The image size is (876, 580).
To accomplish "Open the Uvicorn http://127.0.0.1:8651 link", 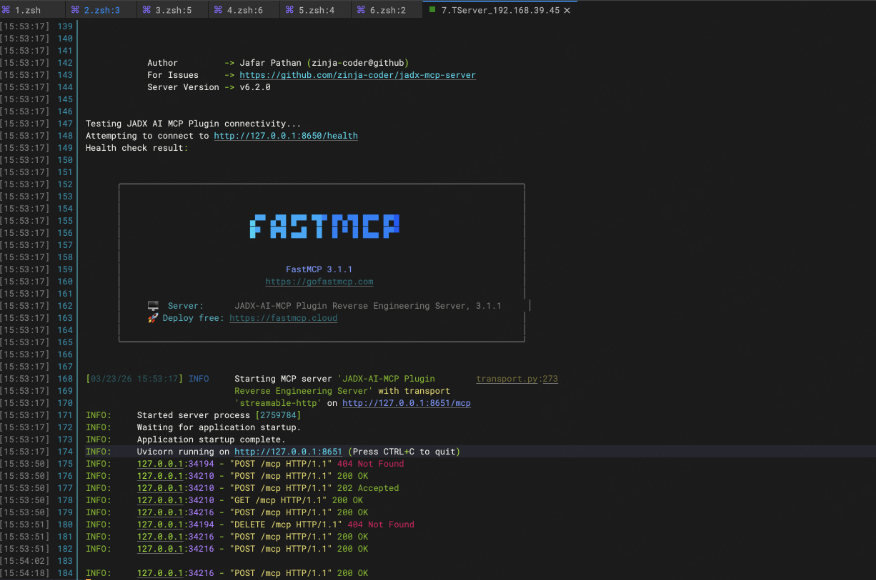I will tap(288, 451).
